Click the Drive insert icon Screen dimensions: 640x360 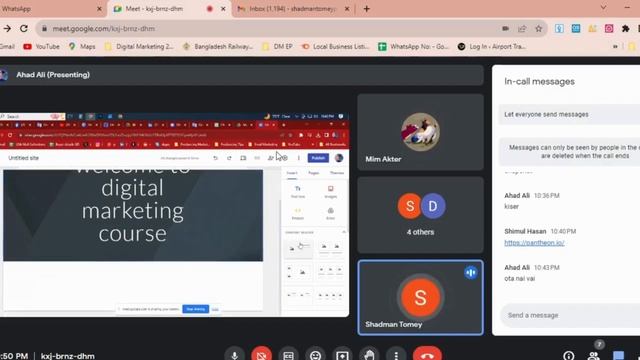[x=331, y=213]
